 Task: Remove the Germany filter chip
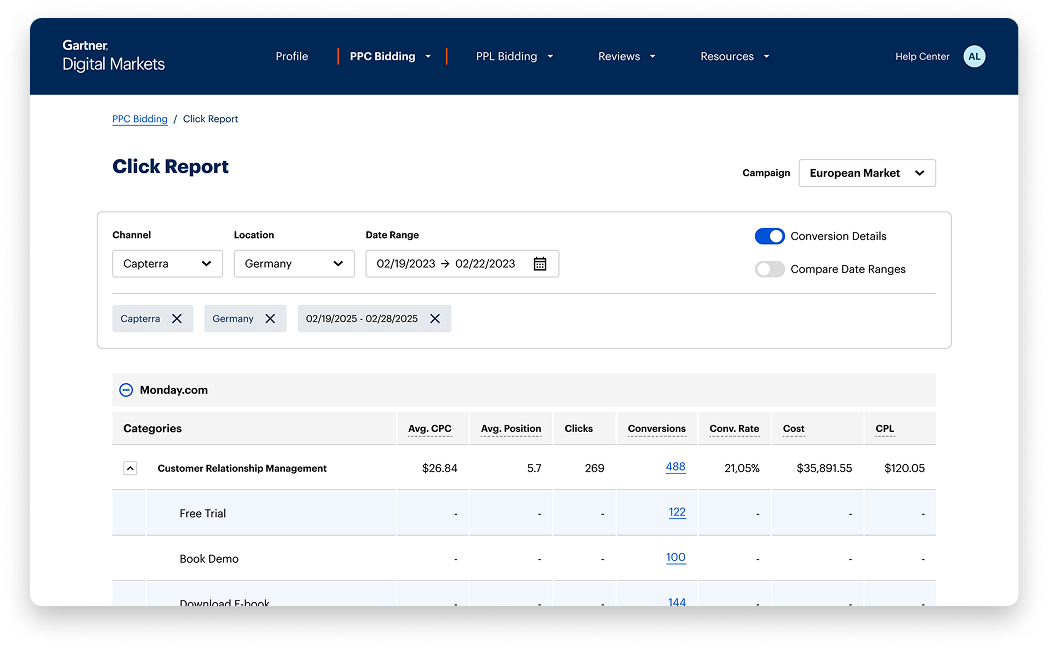coord(270,318)
